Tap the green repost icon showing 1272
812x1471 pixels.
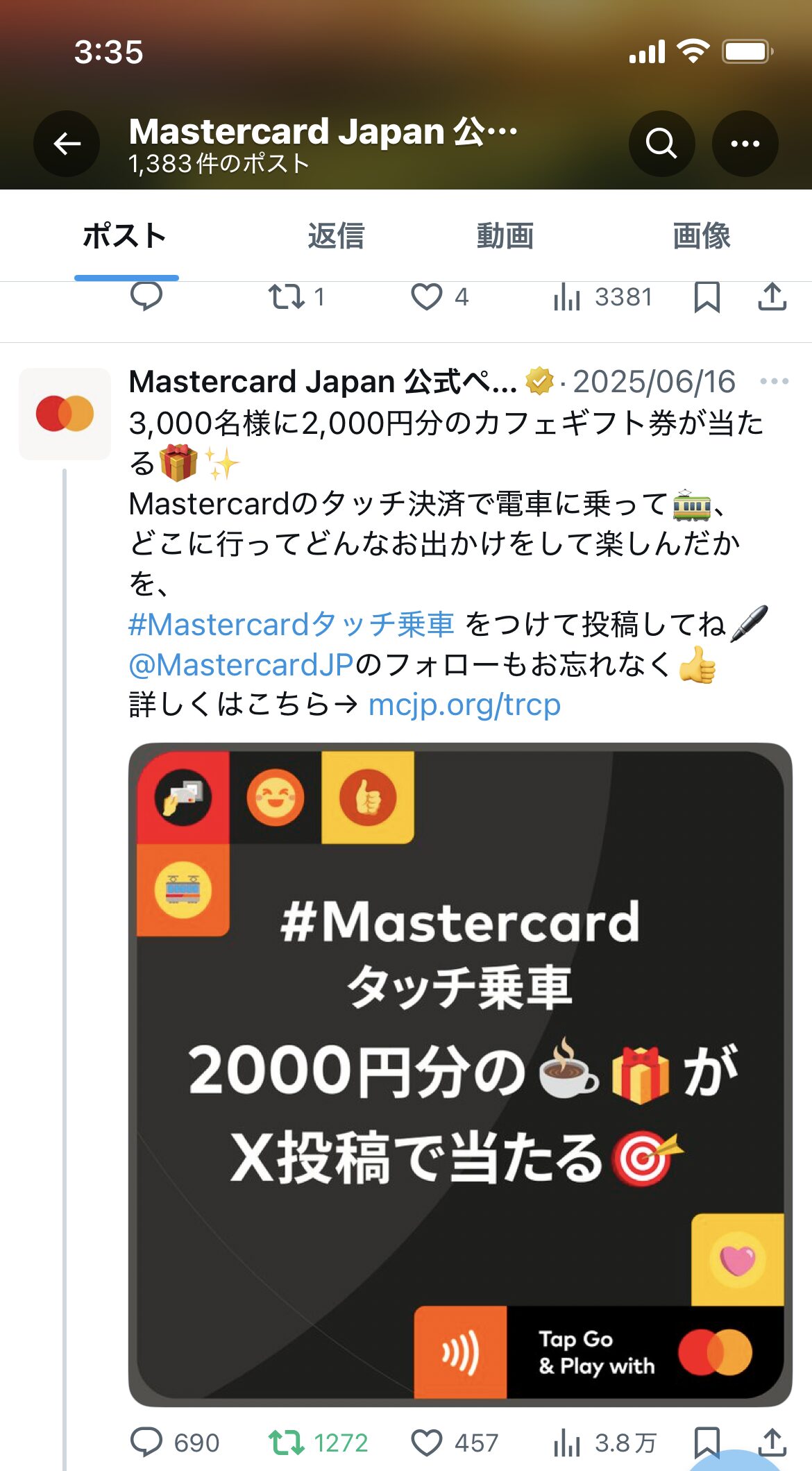point(287,1443)
